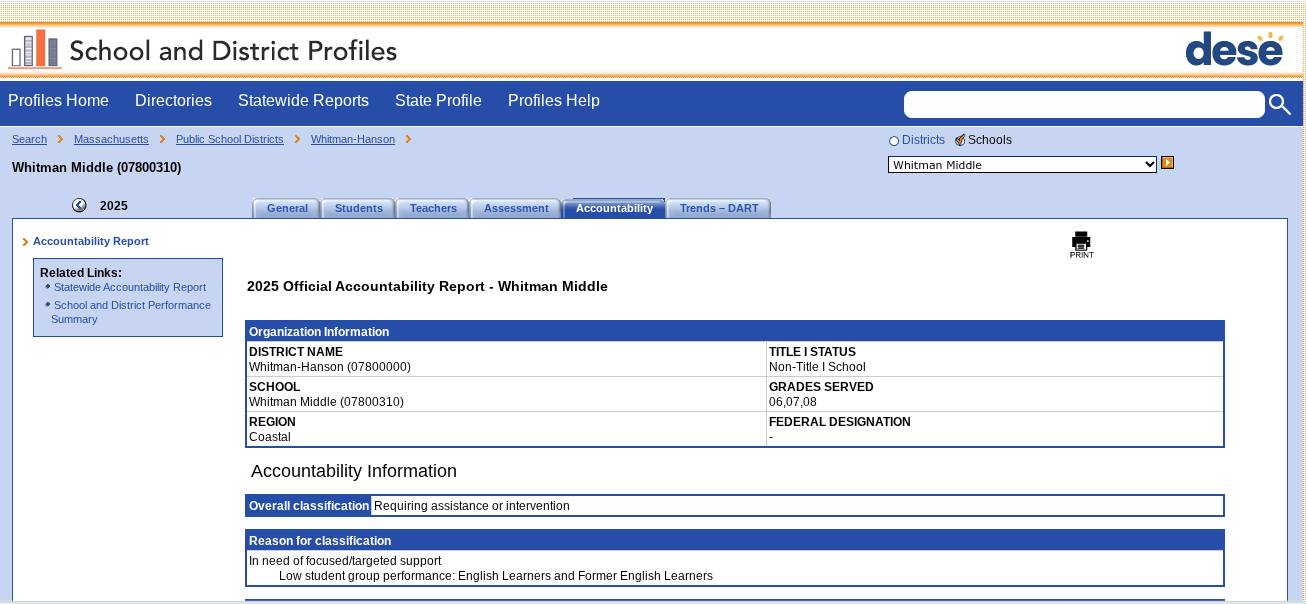Image resolution: width=1306 pixels, height=604 pixels.
Task: Switch to the Trends – DART tab
Action: [719, 208]
